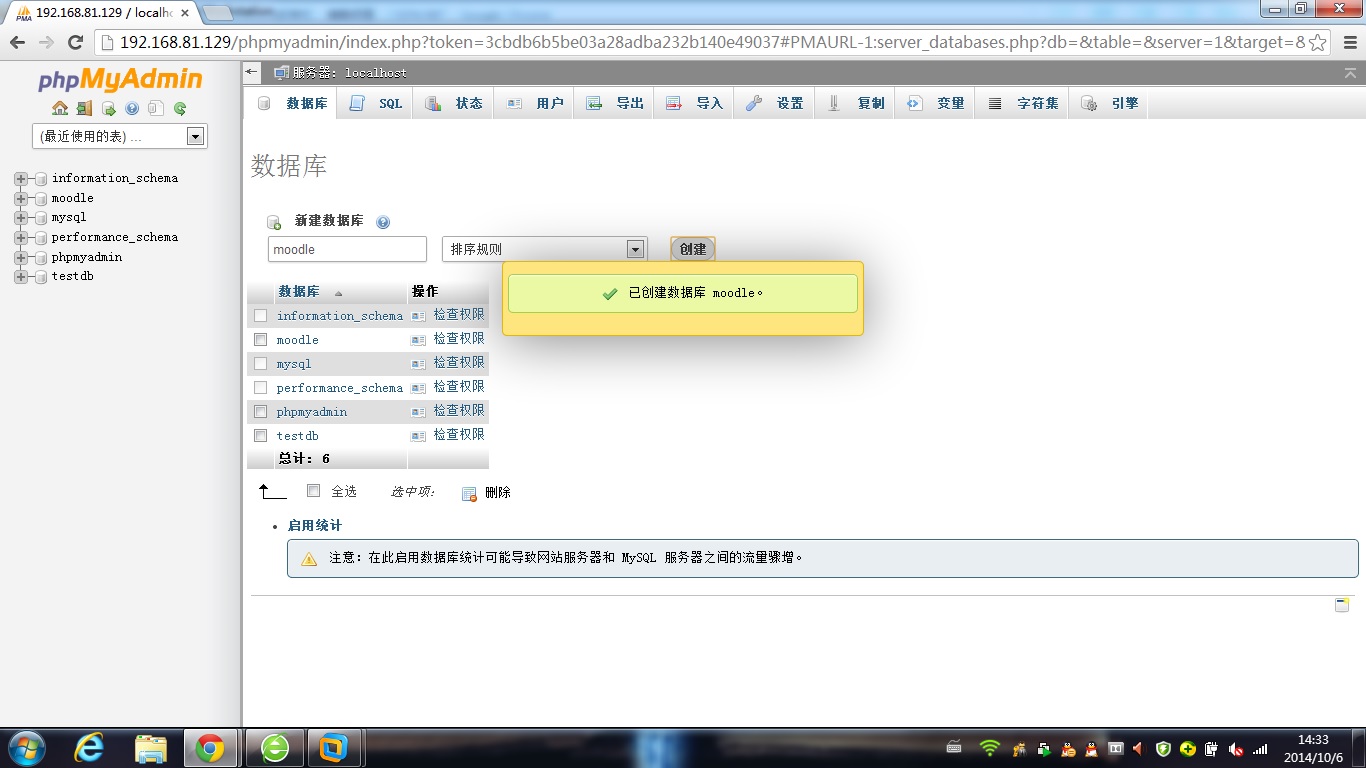Expand the phpmyadmin tree node

pyautogui.click(x=20, y=257)
